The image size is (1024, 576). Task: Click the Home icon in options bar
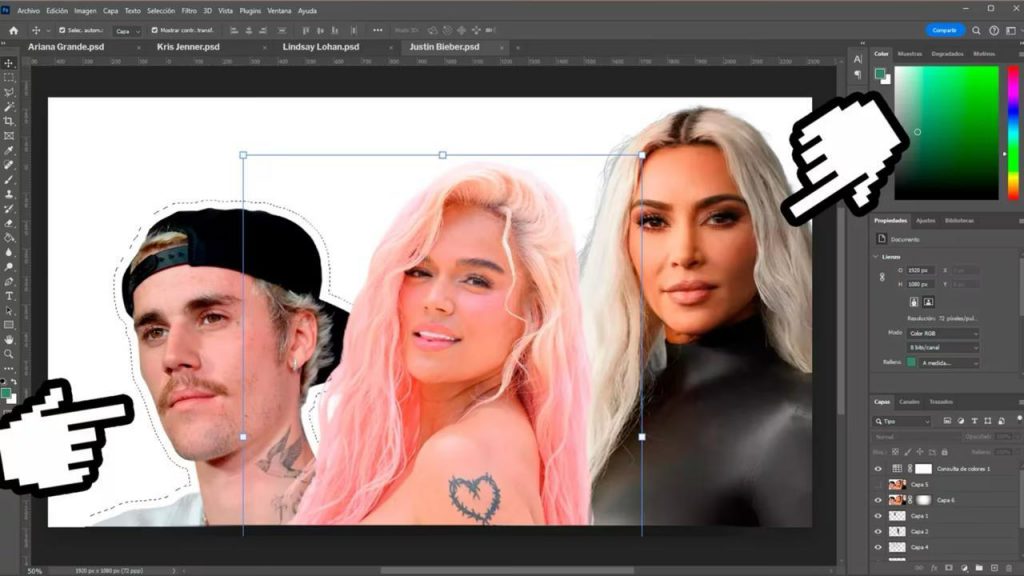[13, 30]
